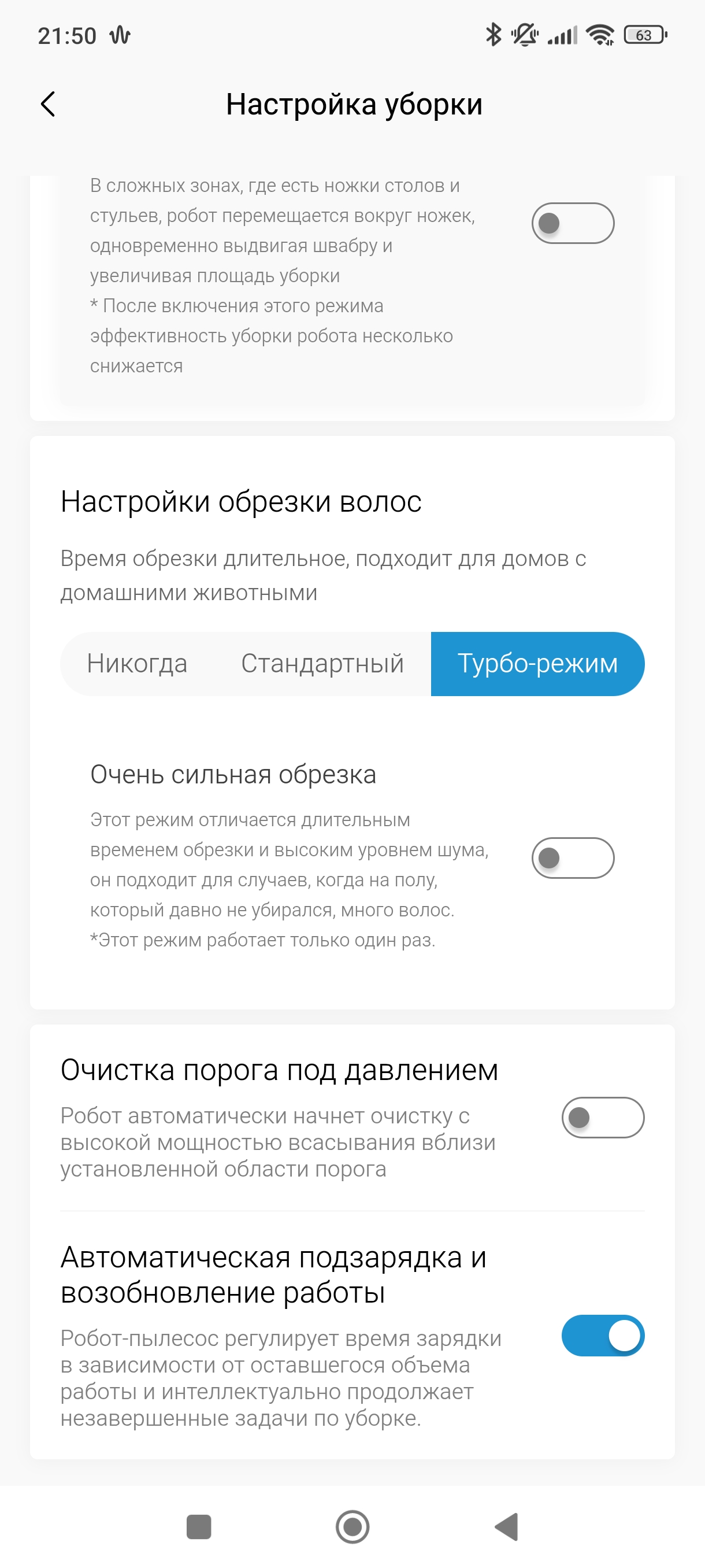Tap the Настройка уборки page title

tap(354, 104)
